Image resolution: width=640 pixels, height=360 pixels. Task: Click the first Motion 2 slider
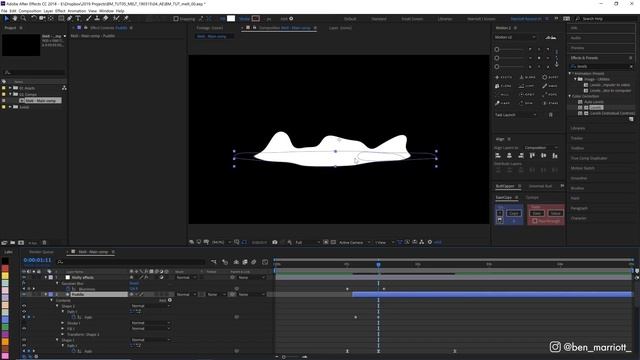tap(509, 49)
